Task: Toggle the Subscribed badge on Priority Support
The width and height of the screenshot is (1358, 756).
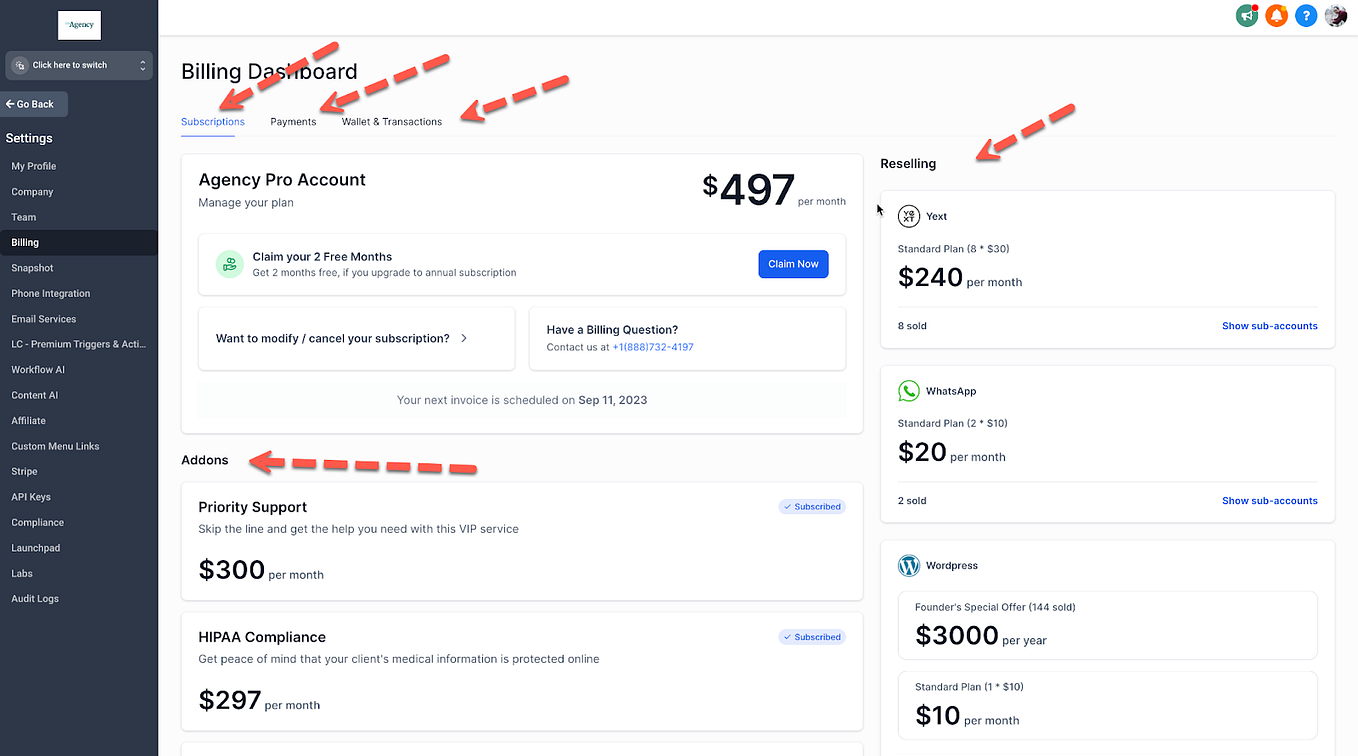Action: point(812,506)
